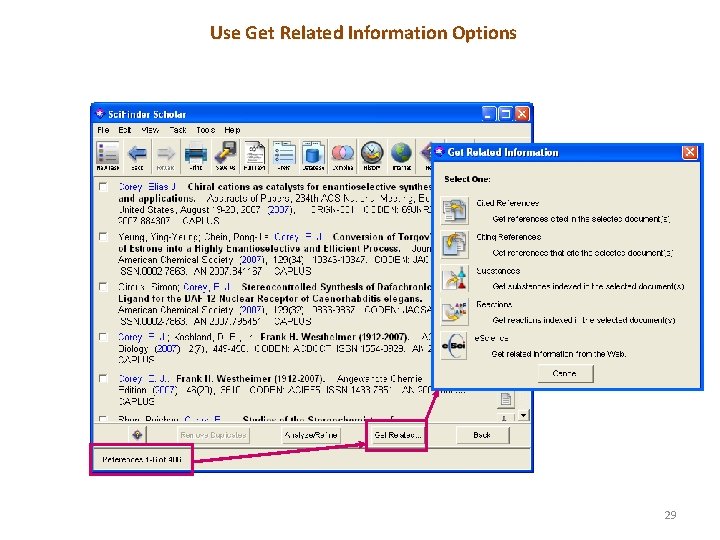Open the Task menu

tap(178, 130)
